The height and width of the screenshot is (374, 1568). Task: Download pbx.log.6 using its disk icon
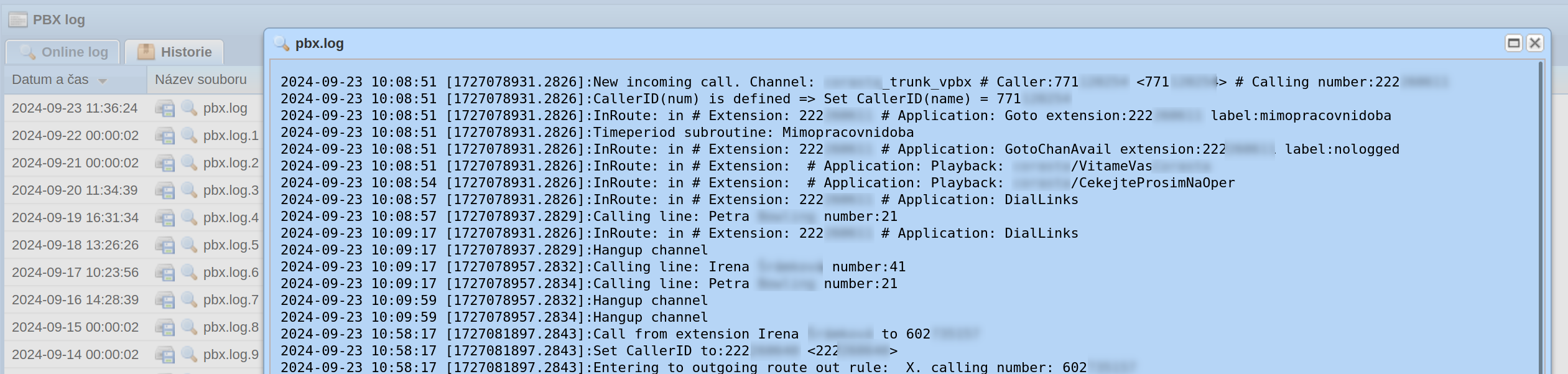(165, 273)
